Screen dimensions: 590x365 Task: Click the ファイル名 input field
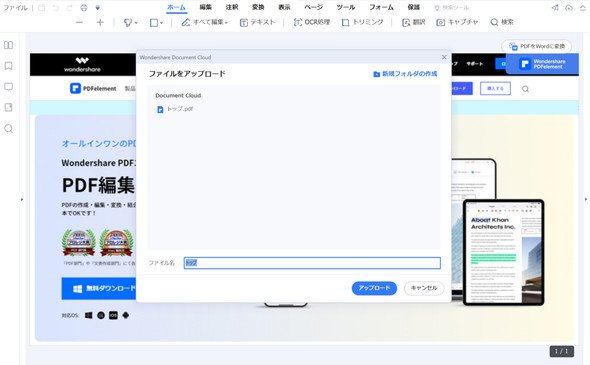click(x=312, y=263)
